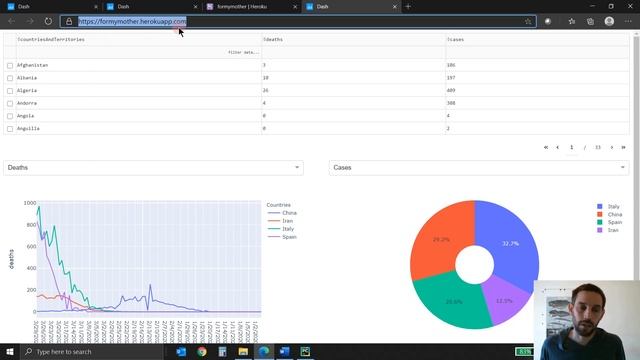This screenshot has height=360, width=640.
Task: Toggle China line in chart legend
Action: (x=282, y=213)
